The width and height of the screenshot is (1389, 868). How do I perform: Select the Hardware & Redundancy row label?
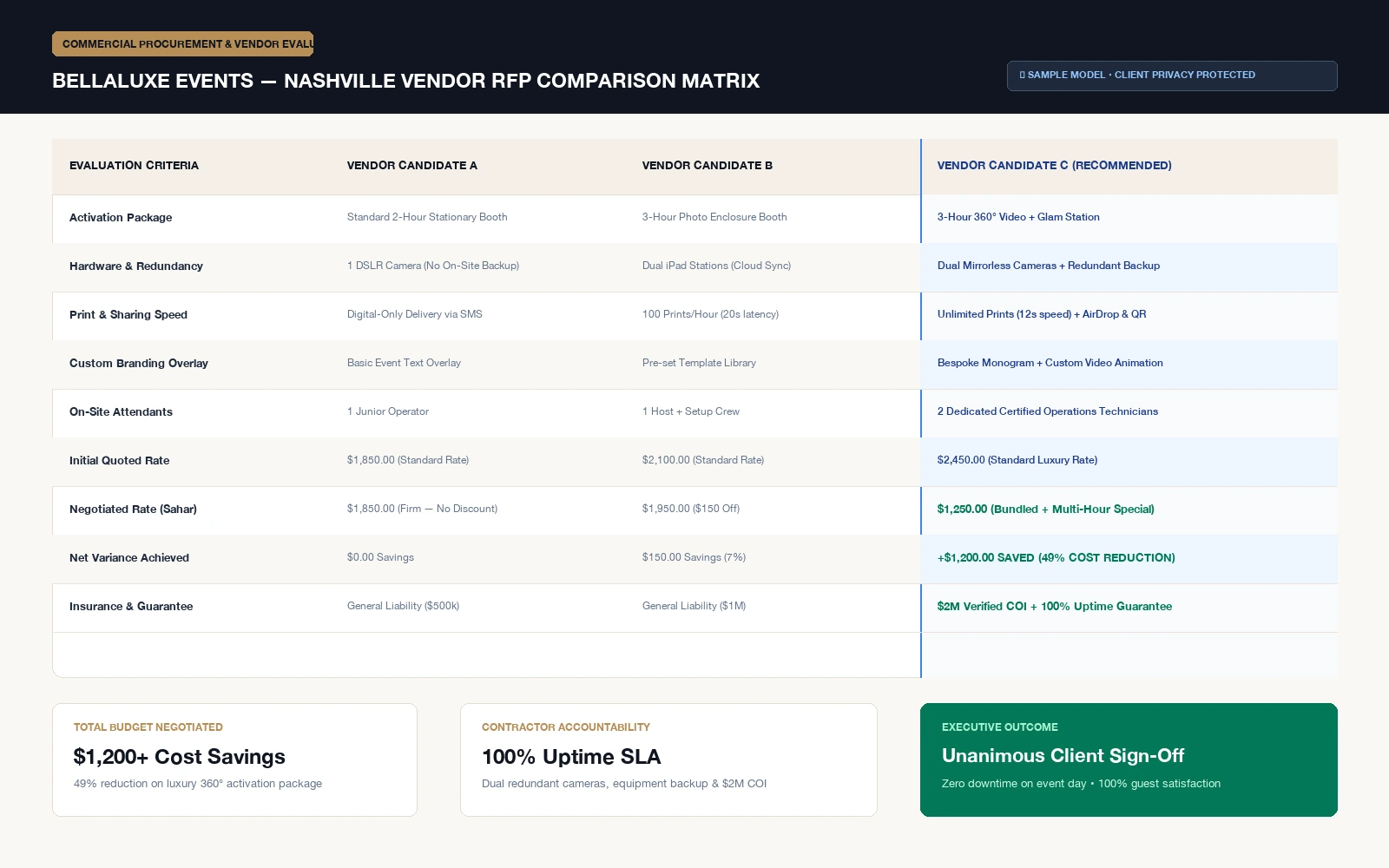[136, 266]
